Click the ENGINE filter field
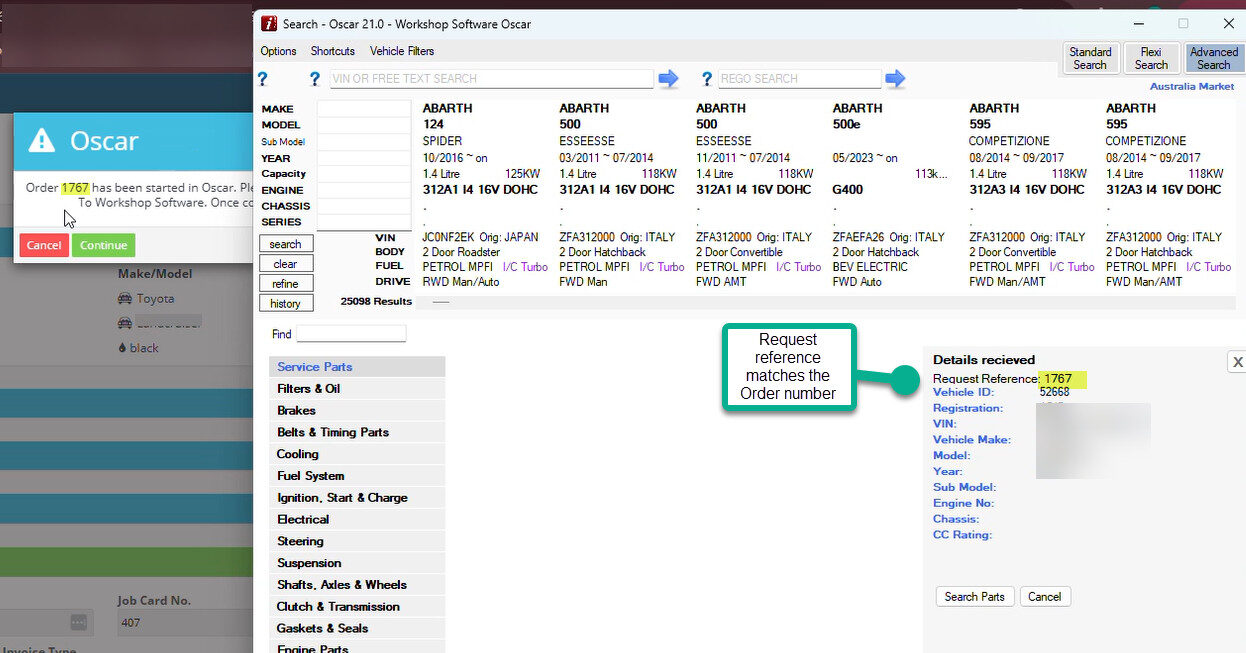This screenshot has height=653, width=1246. [x=364, y=189]
